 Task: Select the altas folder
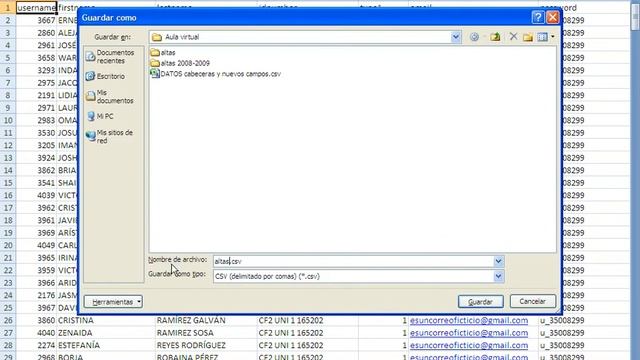coord(163,53)
